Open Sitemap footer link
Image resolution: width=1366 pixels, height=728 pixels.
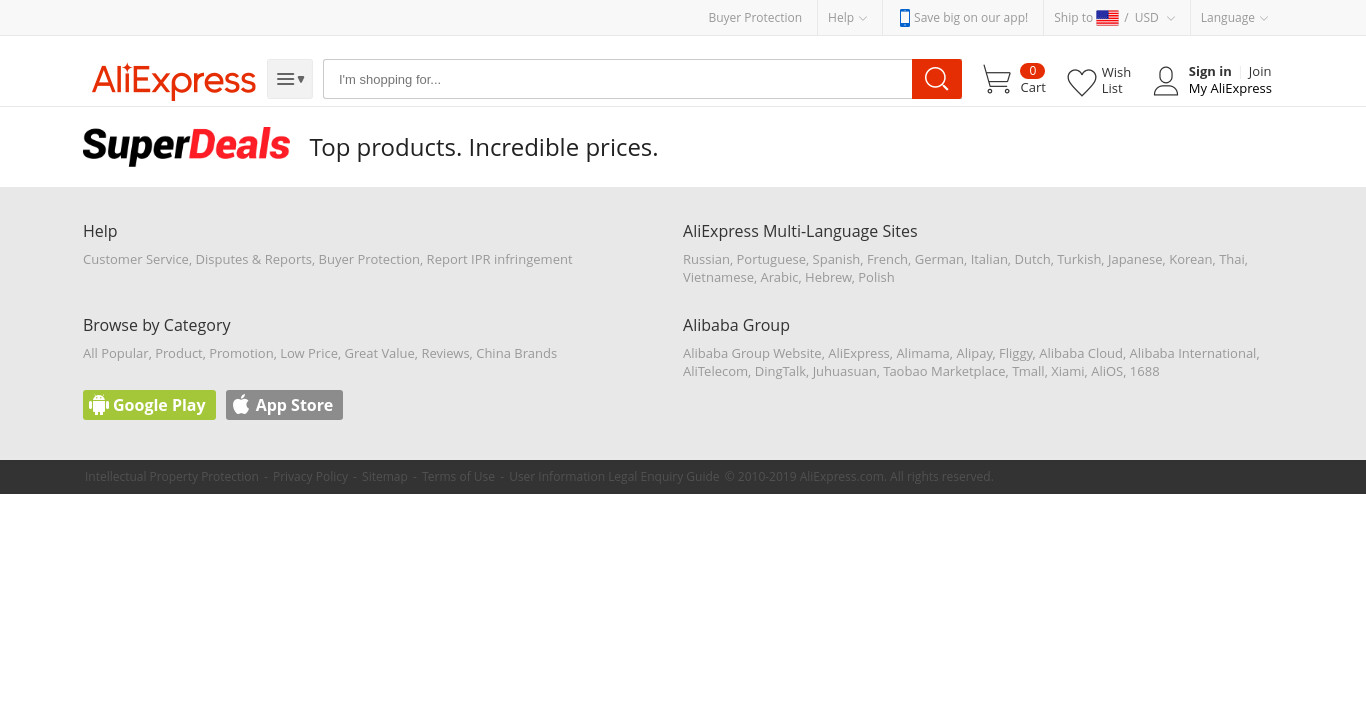click(385, 477)
